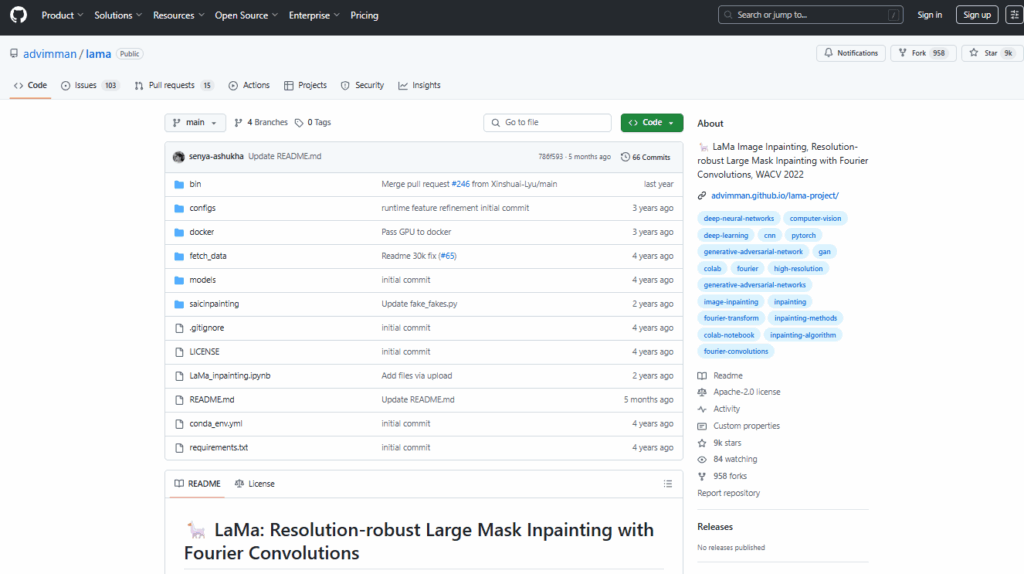Screen dimensions: 1024x574
Task: Click the computer-vision topic tag
Action: [x=815, y=219]
